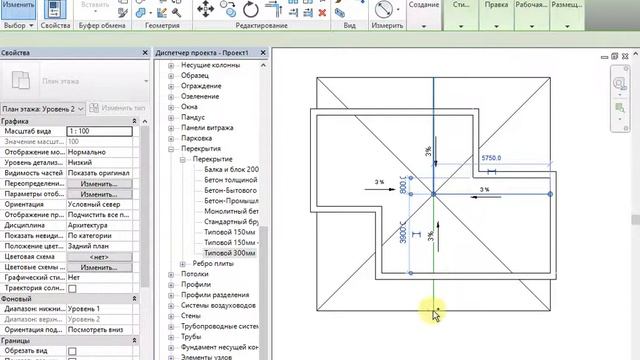Viewport: 640px width, 360px height.
Task: Collapse the Границы properties group
Action: (x=134, y=340)
